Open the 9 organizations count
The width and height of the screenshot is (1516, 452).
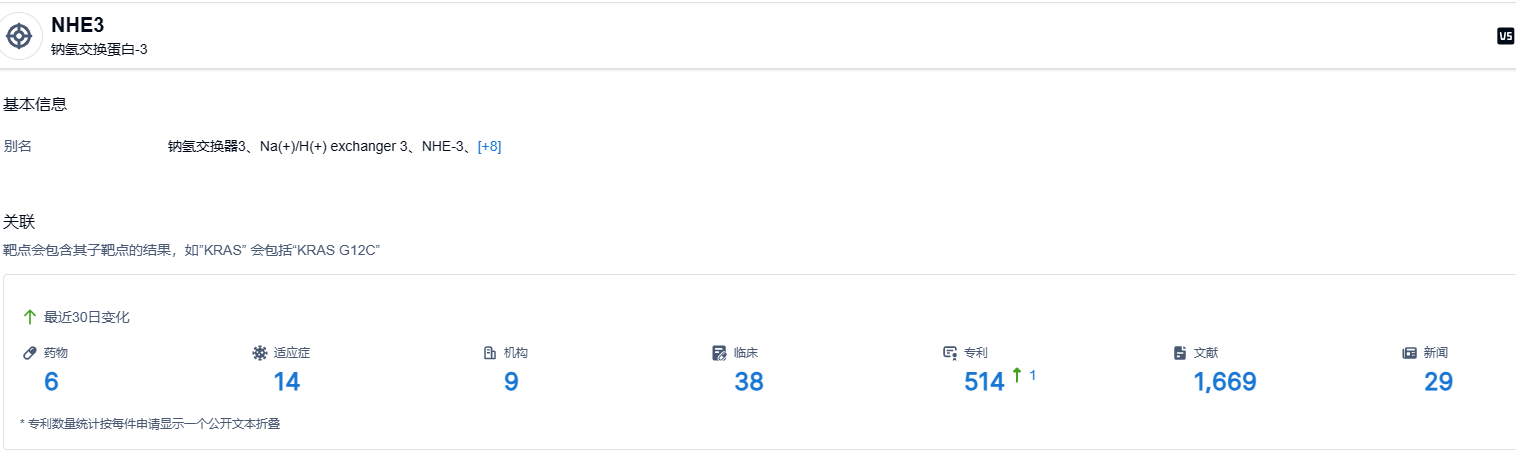pos(511,382)
